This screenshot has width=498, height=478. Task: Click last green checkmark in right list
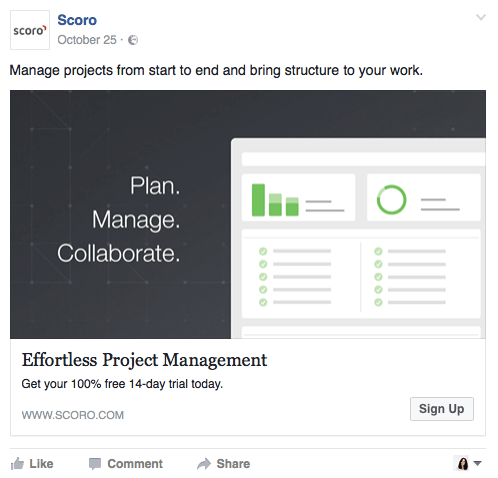[x=378, y=302]
